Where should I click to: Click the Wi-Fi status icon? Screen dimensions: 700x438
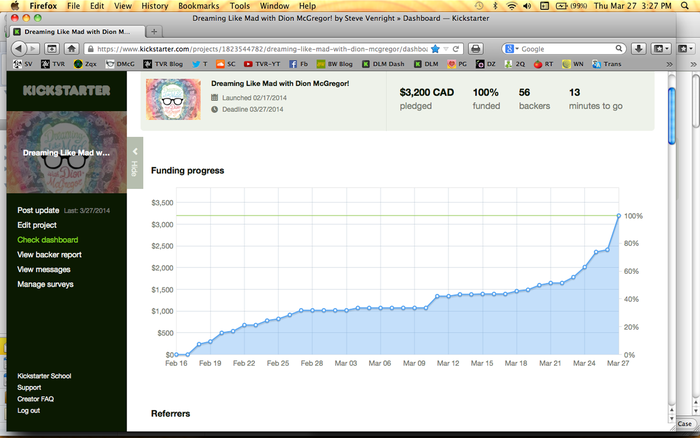[x=512, y=6]
